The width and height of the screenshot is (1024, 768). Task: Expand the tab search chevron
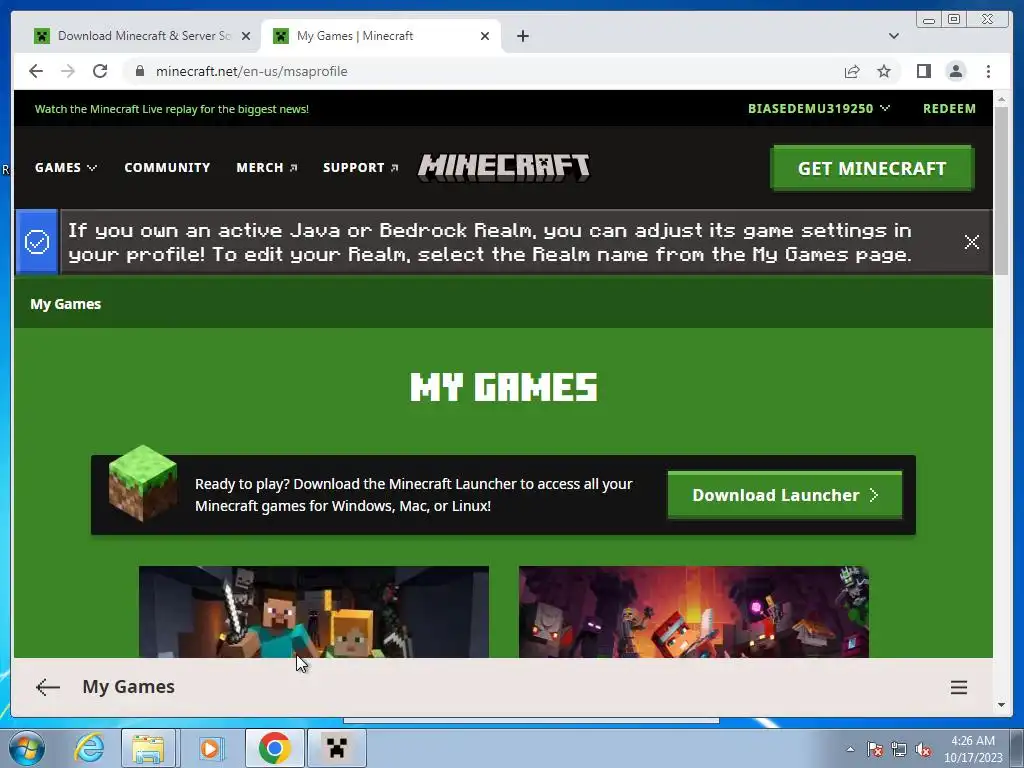pyautogui.click(x=893, y=36)
